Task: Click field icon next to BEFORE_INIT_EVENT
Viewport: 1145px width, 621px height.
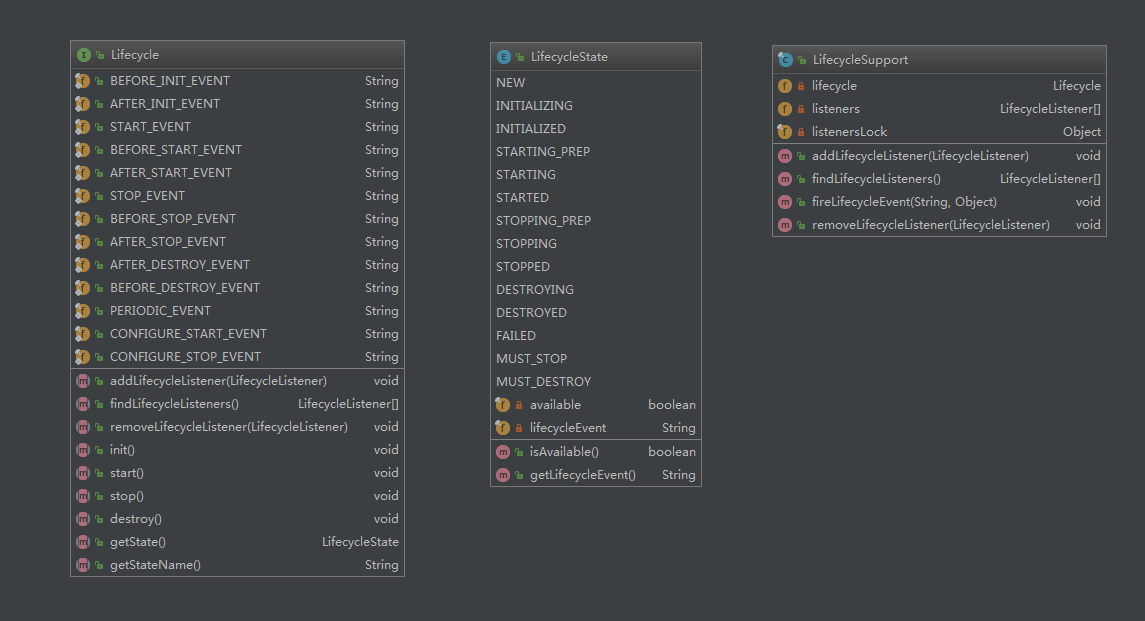Action: click(83, 81)
